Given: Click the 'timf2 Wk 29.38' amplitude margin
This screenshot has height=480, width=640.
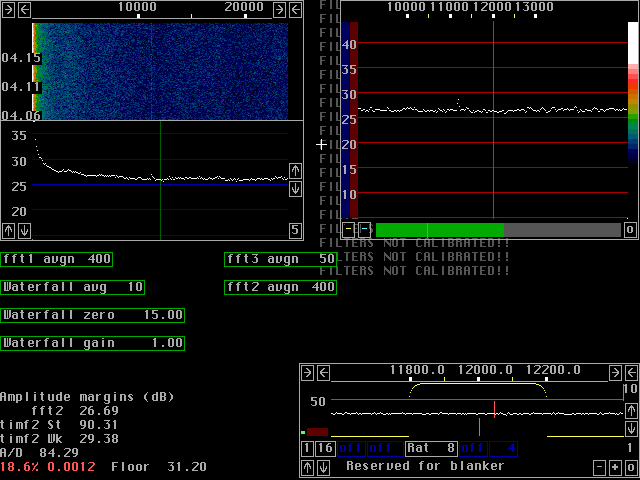Looking at the screenshot, I should [59, 439].
